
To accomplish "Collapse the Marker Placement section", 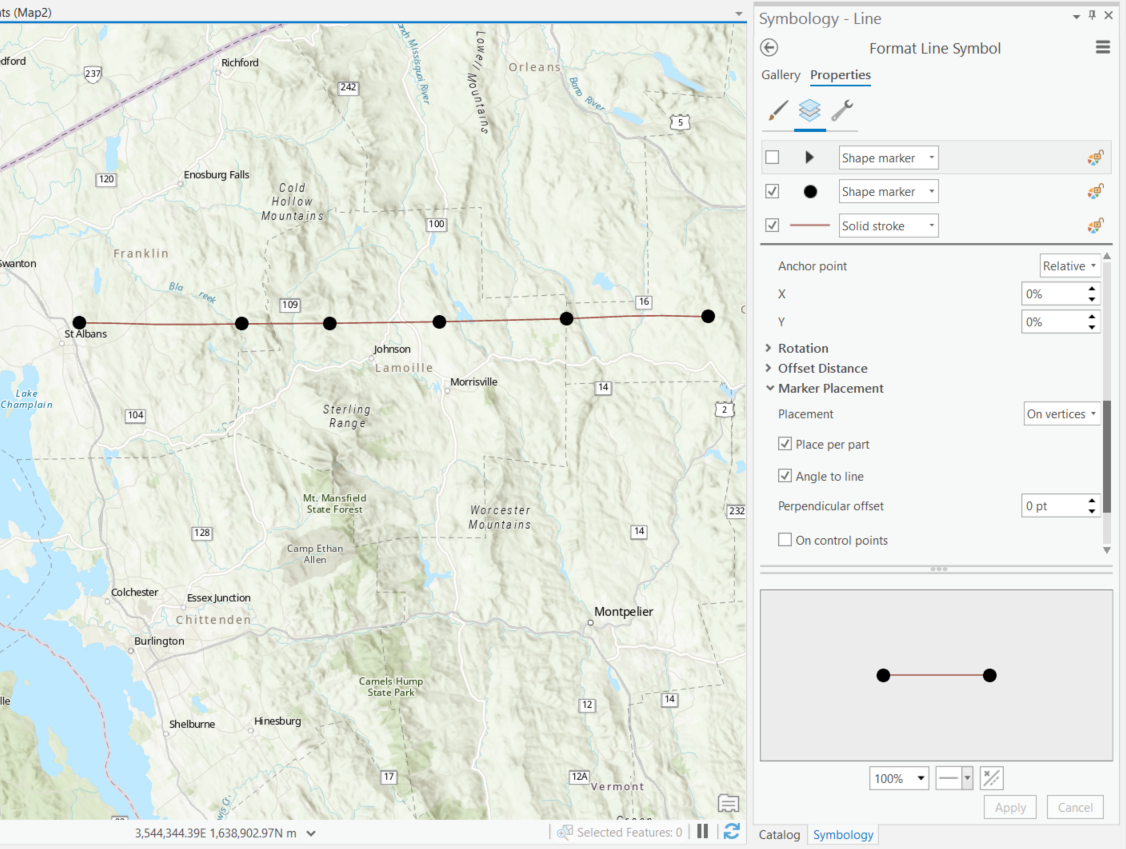I will coord(770,388).
